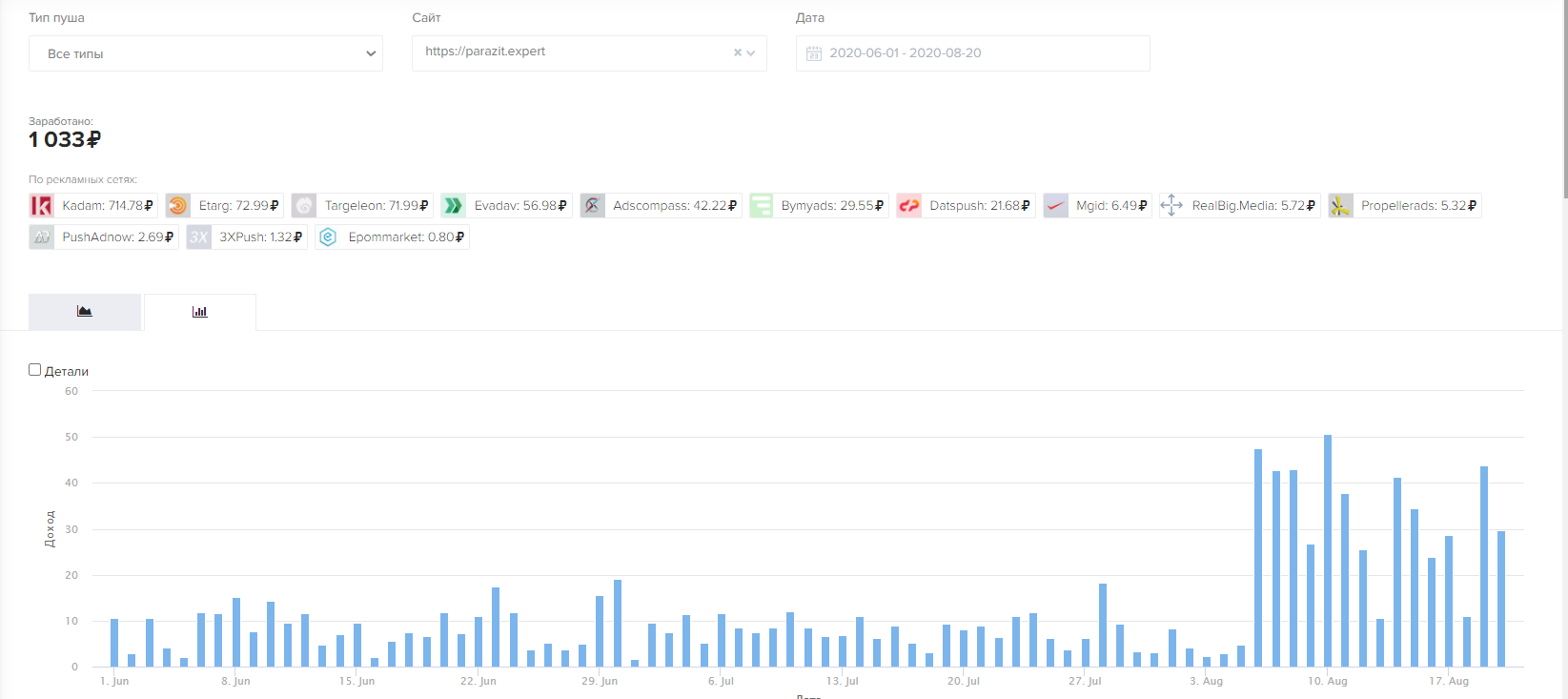Click the Propellerads yellow icon

(1341, 206)
